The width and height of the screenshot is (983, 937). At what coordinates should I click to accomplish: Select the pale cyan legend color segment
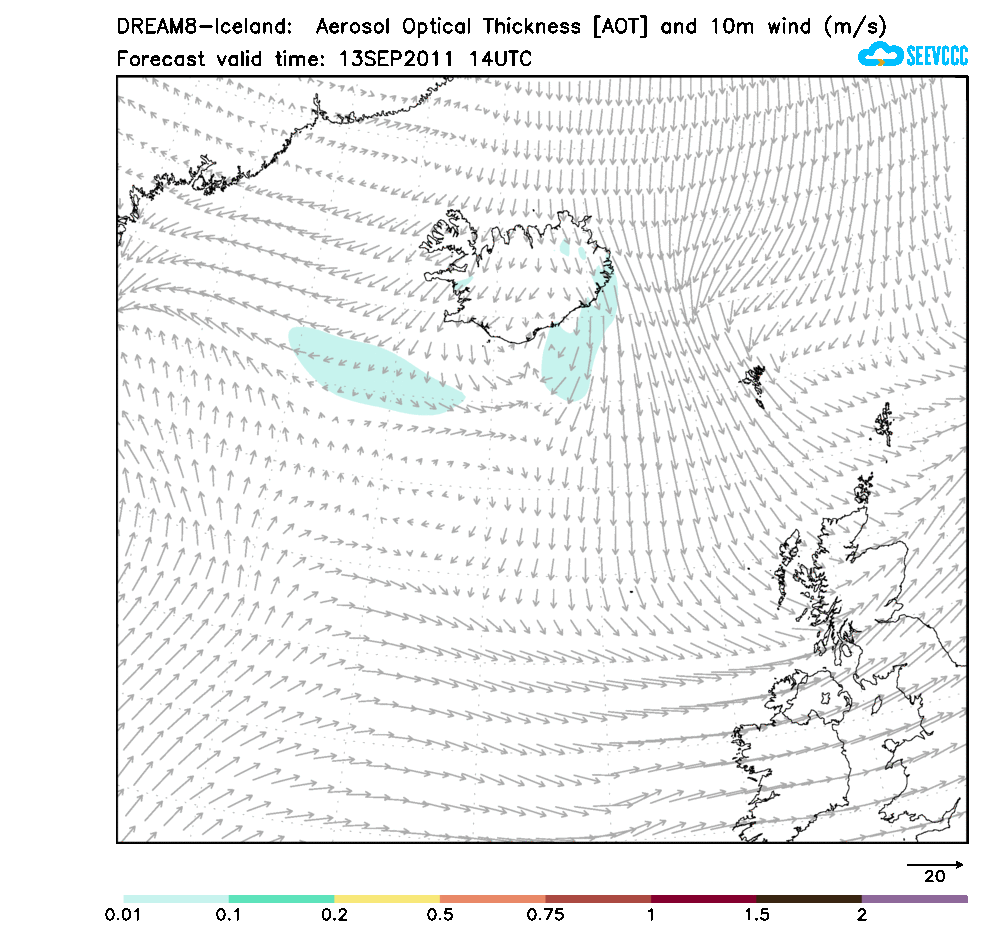pos(176,899)
